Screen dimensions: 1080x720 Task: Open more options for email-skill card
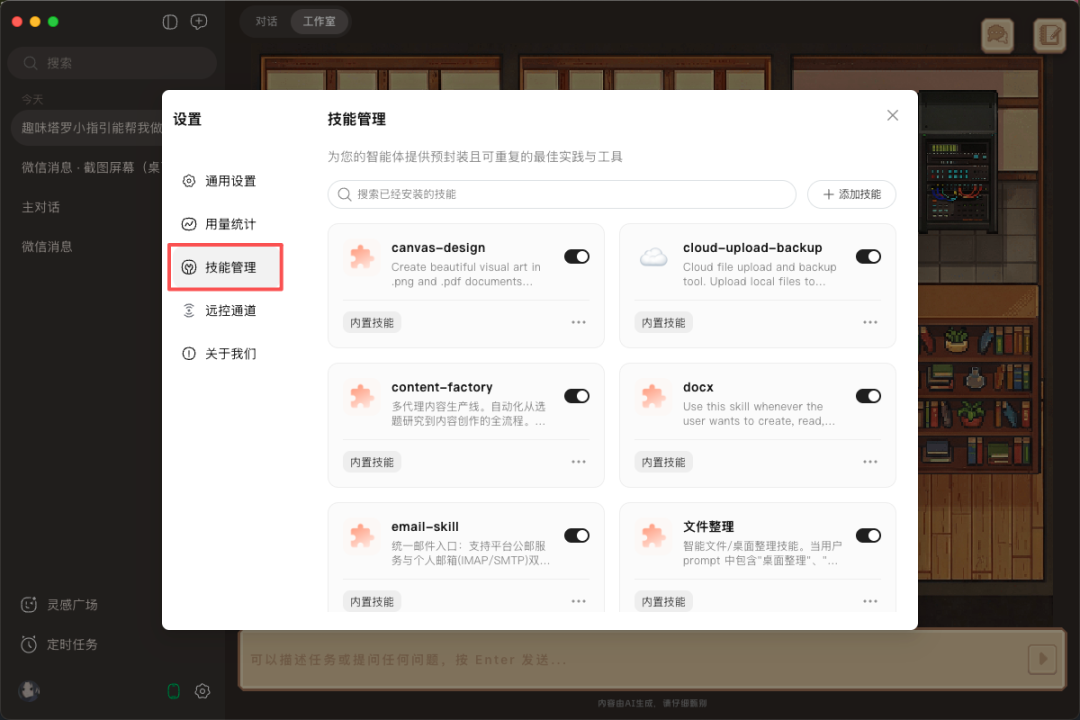point(579,601)
